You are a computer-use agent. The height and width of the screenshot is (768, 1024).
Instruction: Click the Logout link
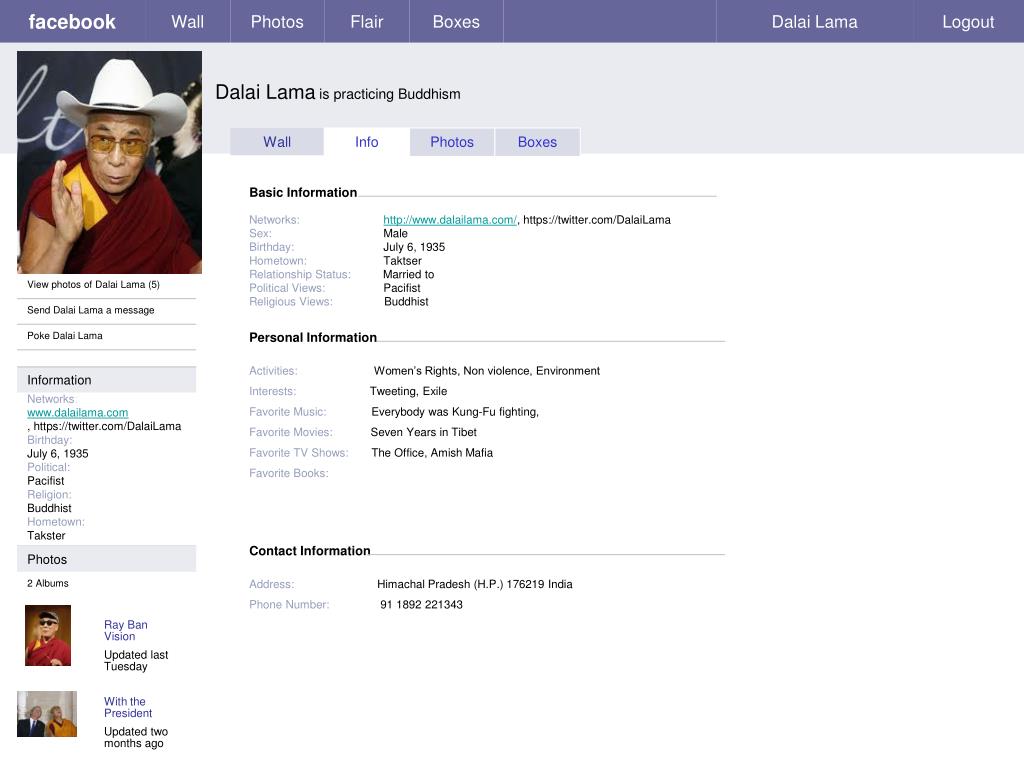(968, 22)
